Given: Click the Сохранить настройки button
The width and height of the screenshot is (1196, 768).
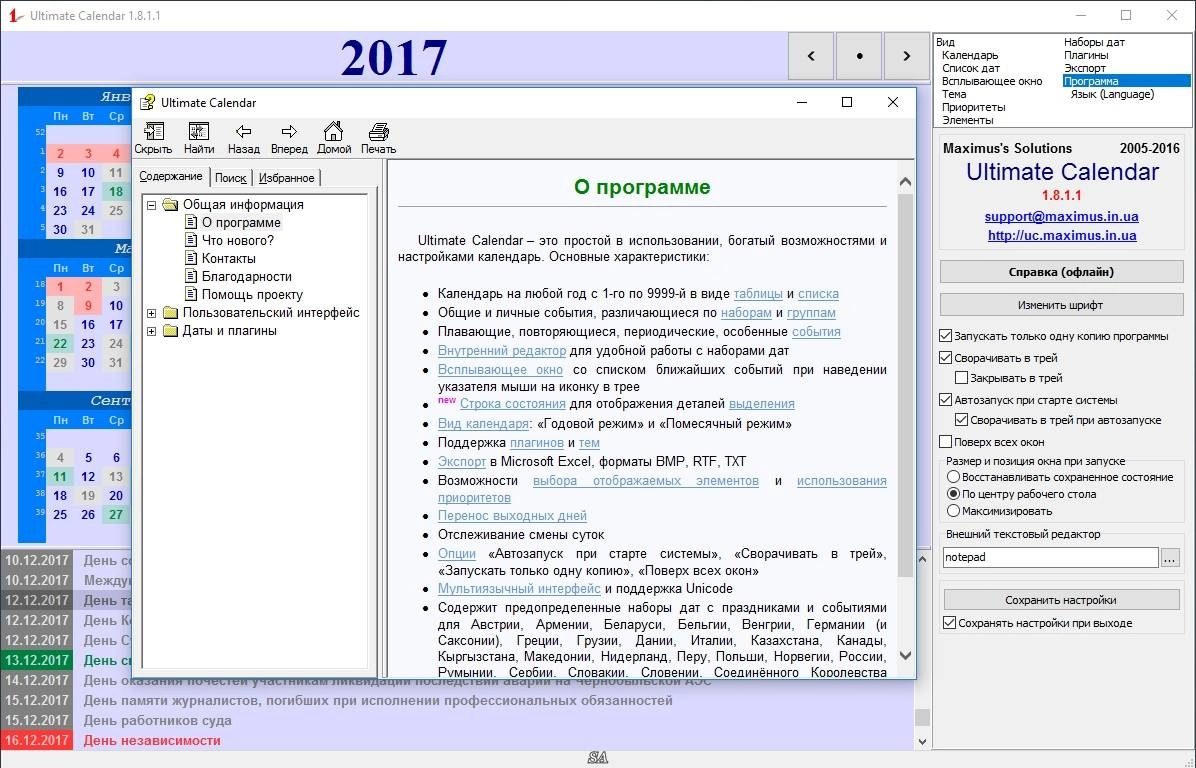Looking at the screenshot, I should coord(1061,599).
